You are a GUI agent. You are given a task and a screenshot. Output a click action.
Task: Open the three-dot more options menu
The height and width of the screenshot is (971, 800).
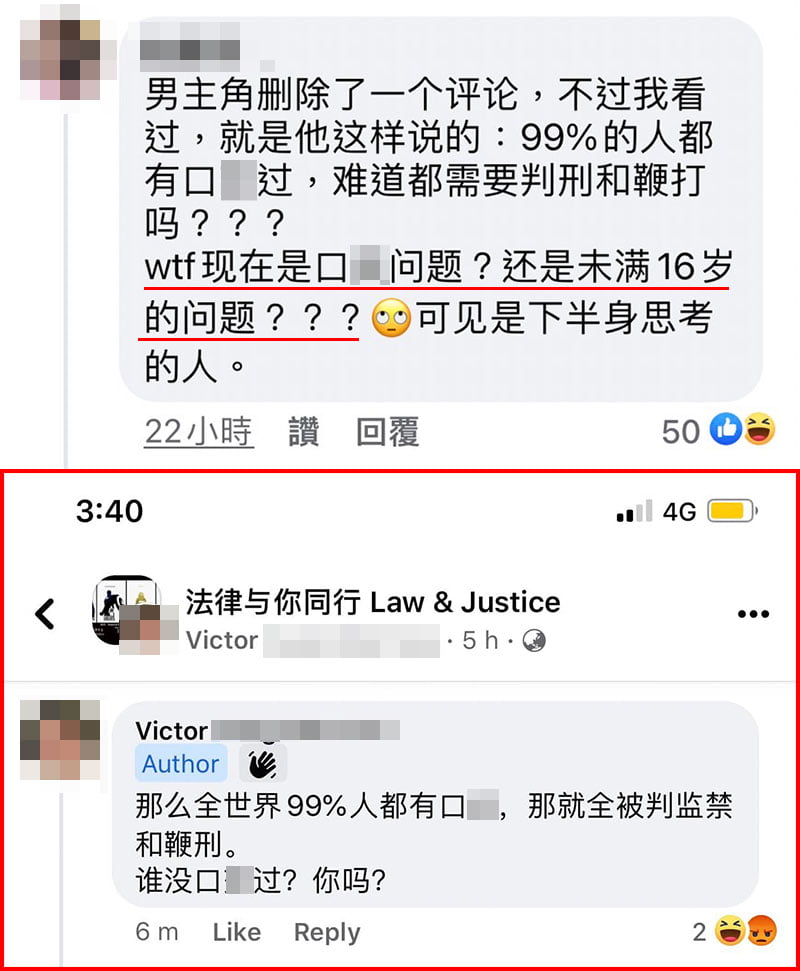(x=753, y=614)
